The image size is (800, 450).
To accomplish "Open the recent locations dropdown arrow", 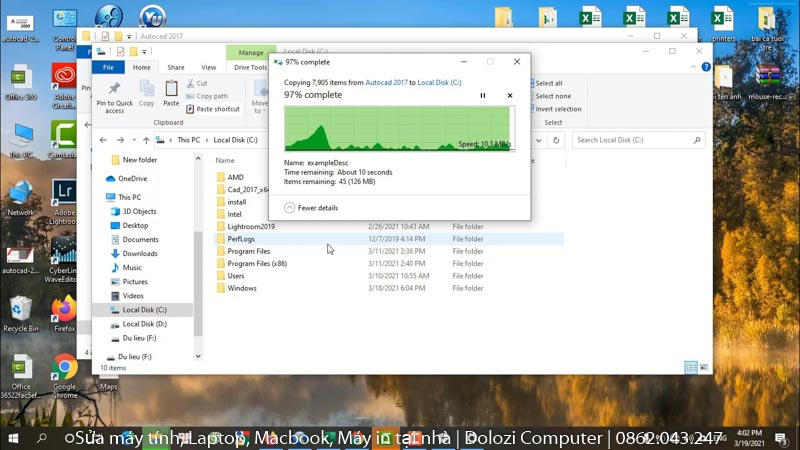I will tap(133, 140).
